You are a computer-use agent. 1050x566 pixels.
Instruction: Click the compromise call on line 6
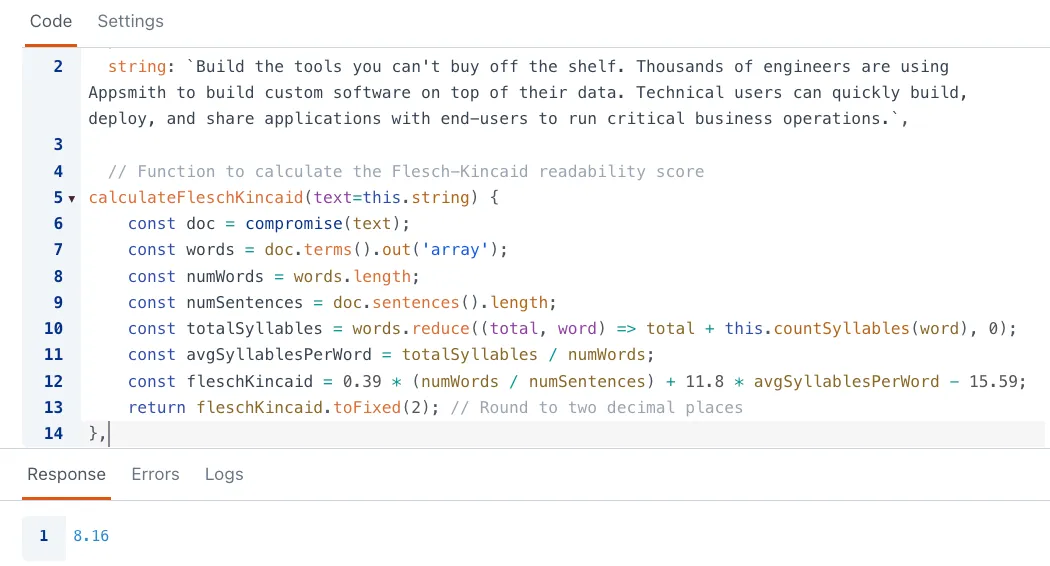click(x=294, y=224)
